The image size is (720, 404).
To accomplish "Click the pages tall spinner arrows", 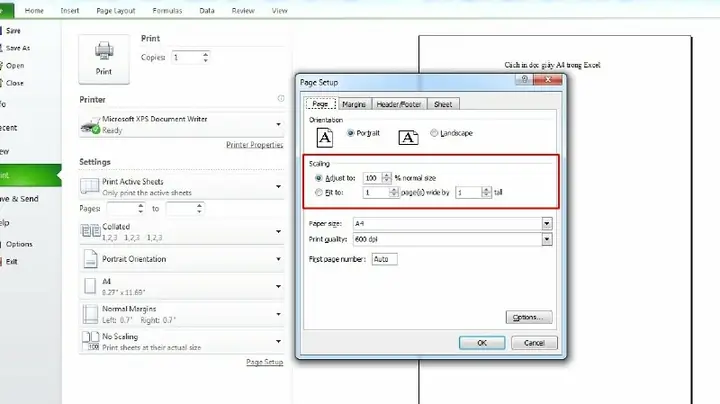I will point(486,192).
